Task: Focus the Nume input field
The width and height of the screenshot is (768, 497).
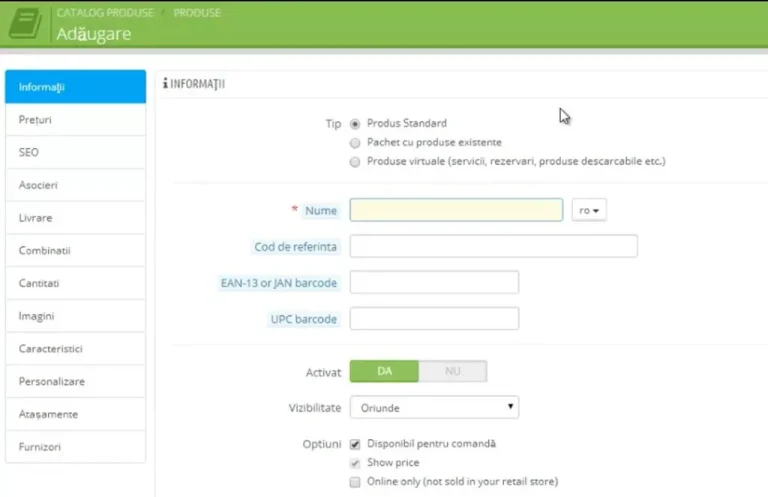Action: (456, 210)
